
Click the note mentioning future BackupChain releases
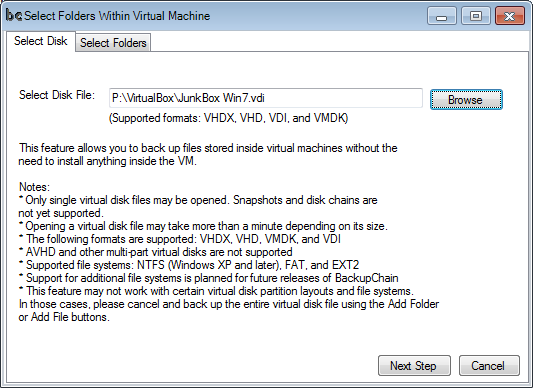point(209,278)
